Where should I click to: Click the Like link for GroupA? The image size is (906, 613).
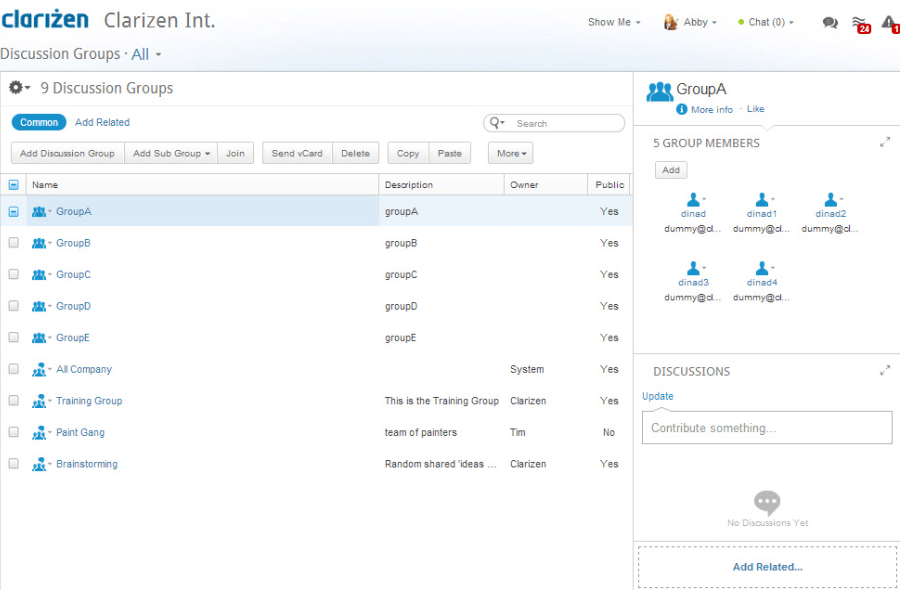click(x=755, y=110)
